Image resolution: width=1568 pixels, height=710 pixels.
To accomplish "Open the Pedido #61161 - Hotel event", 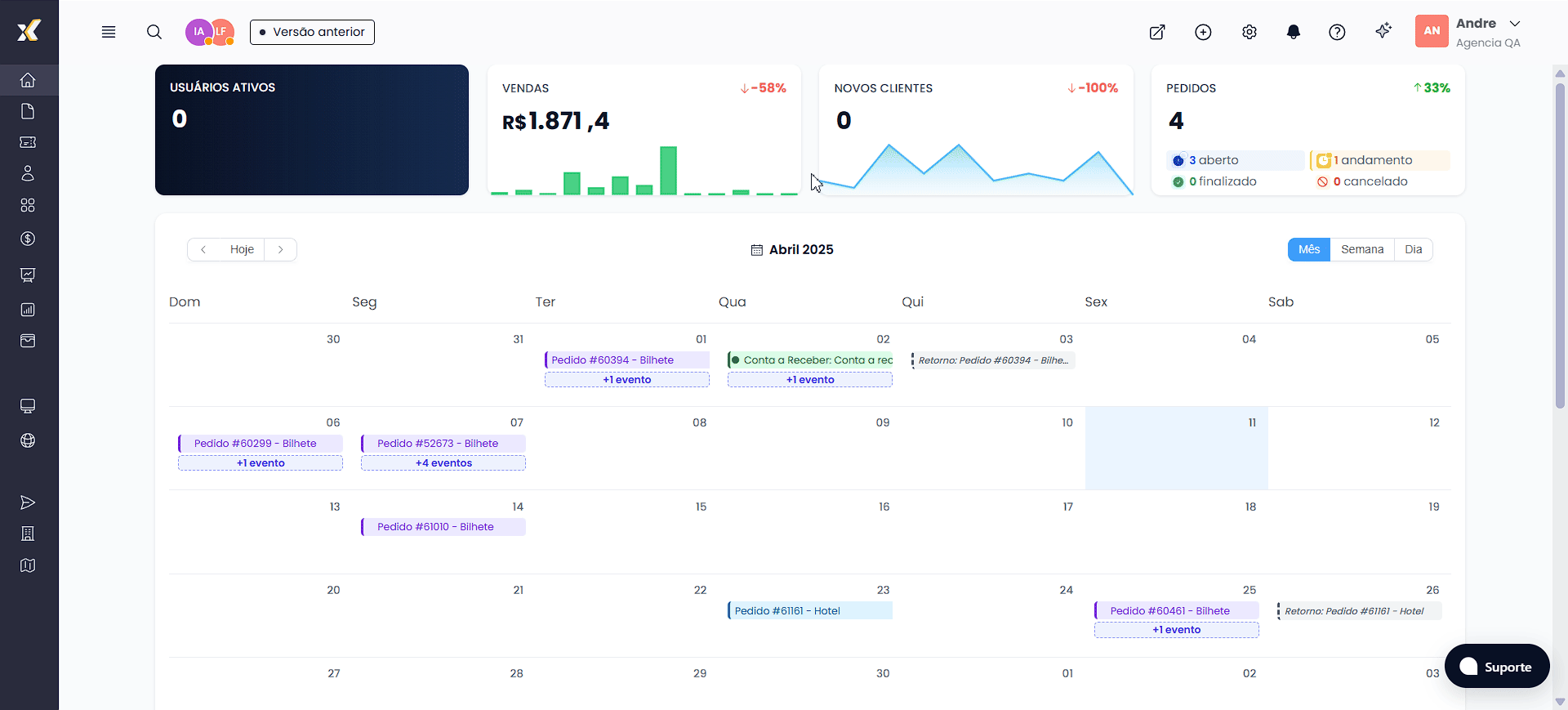I will 809,610.
